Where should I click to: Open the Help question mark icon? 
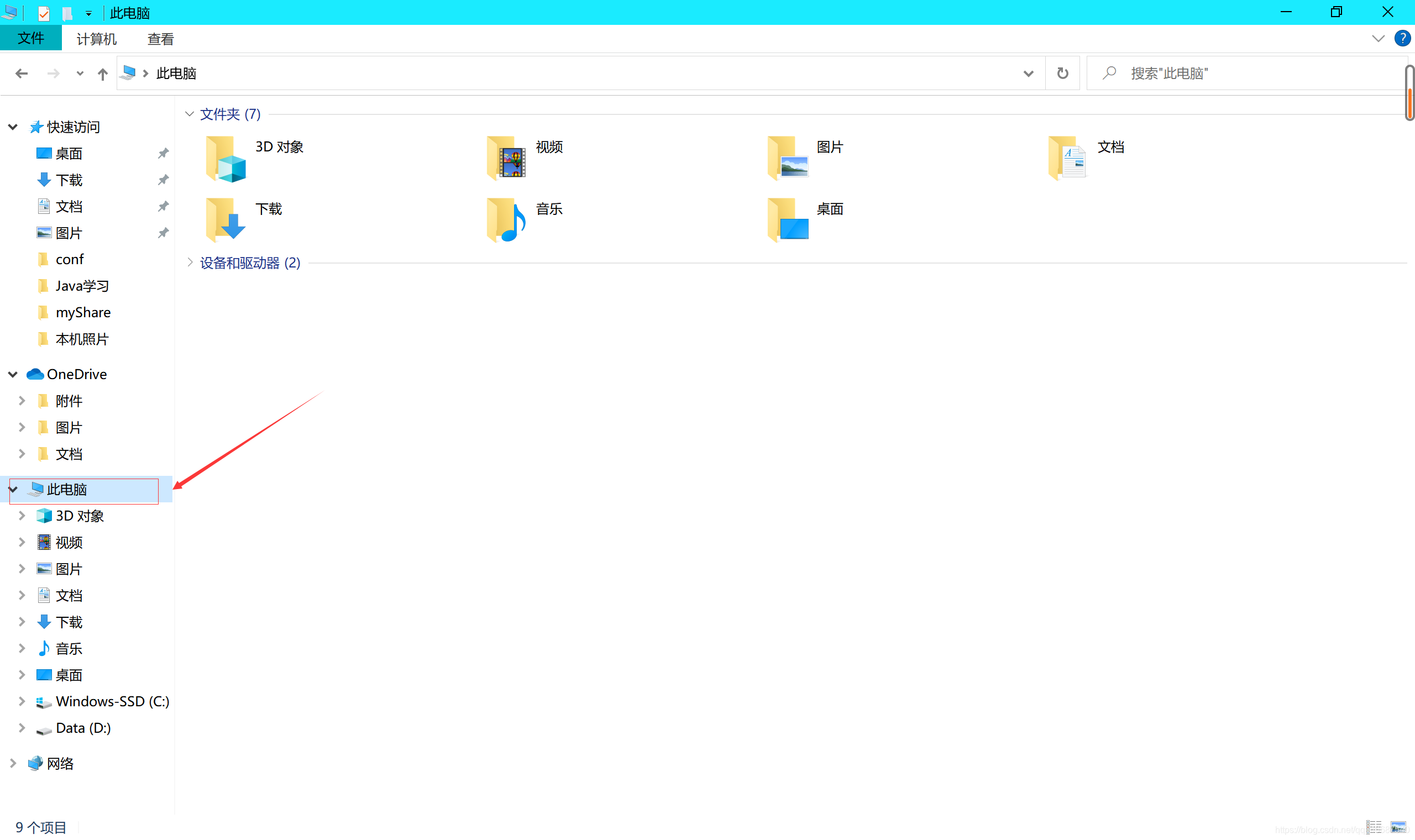pyautogui.click(x=1402, y=39)
